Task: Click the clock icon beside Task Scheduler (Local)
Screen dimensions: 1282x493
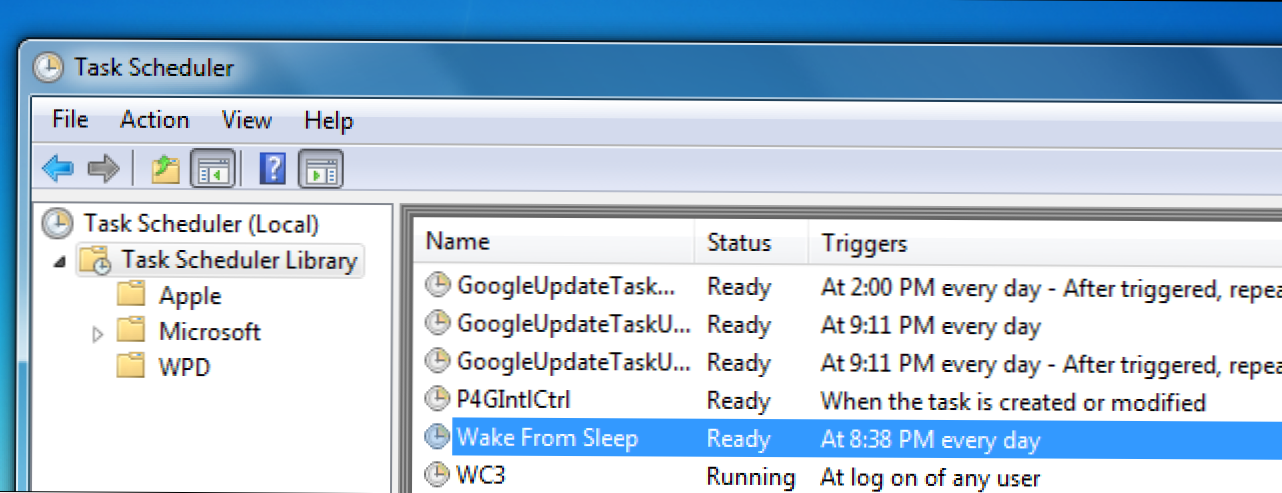Action: (58, 224)
